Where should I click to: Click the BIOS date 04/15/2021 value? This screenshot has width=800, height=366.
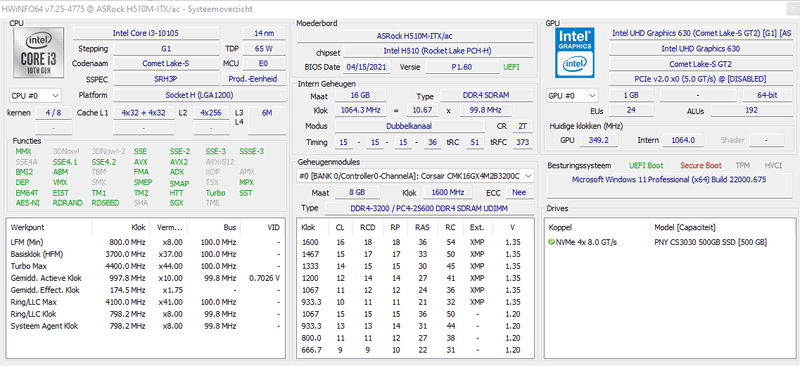(x=367, y=67)
